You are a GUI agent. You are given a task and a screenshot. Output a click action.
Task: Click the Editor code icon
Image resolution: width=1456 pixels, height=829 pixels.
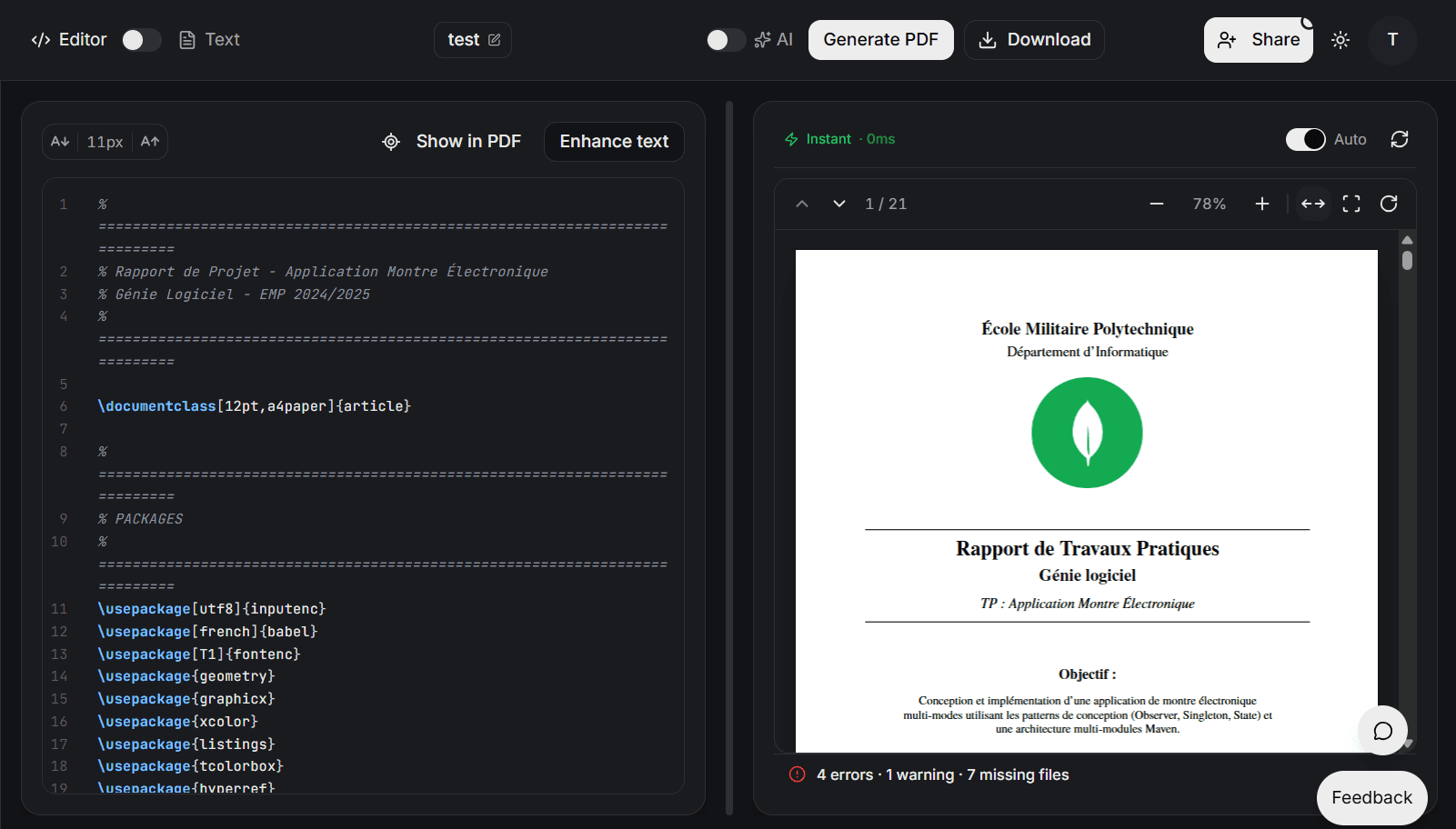click(x=41, y=40)
